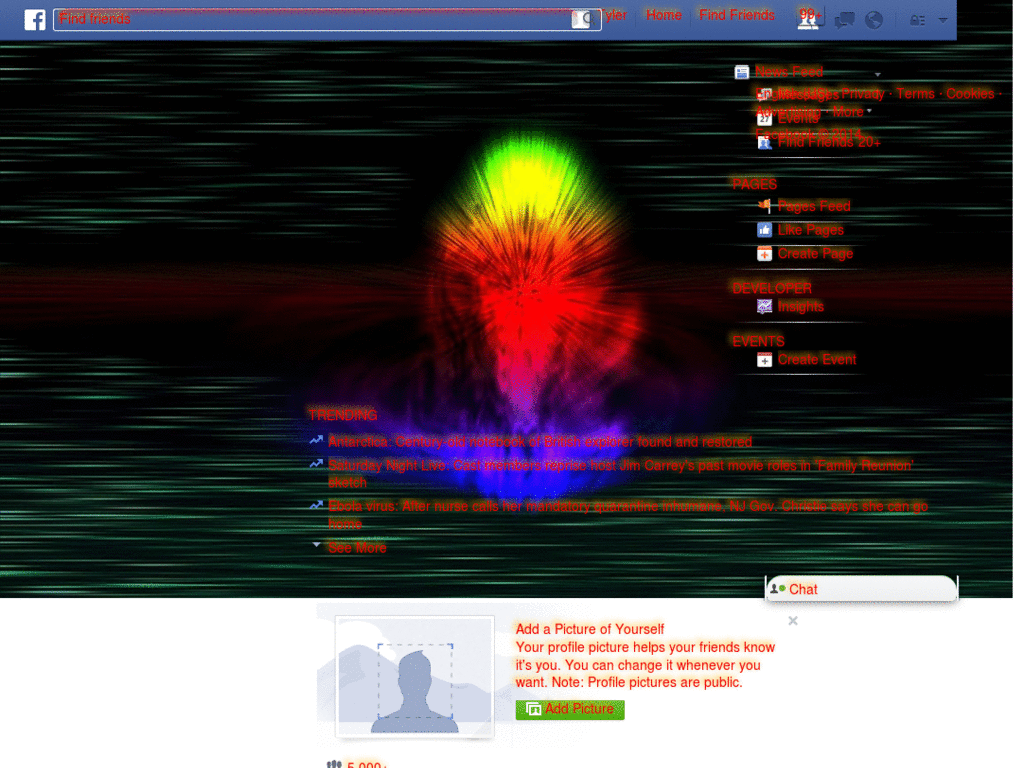Go to Home in top bar
The image size is (1024, 768).
coord(664,14)
